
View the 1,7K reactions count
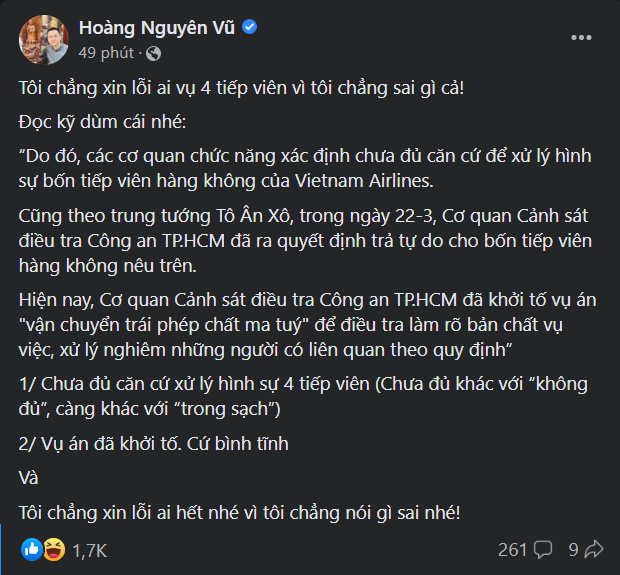(x=89, y=550)
